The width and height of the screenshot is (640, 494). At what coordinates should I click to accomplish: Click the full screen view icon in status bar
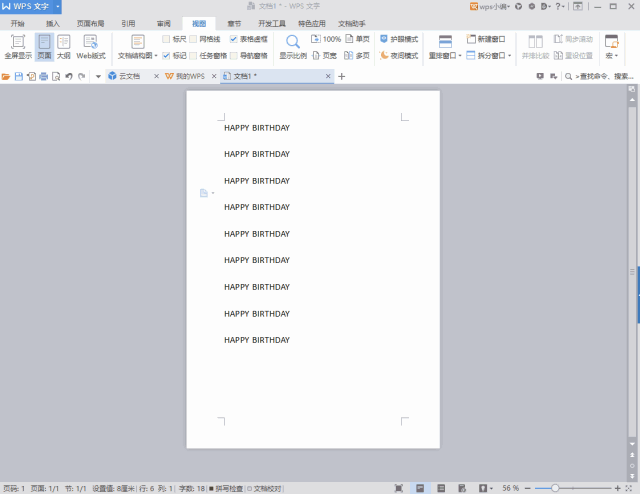point(399,488)
